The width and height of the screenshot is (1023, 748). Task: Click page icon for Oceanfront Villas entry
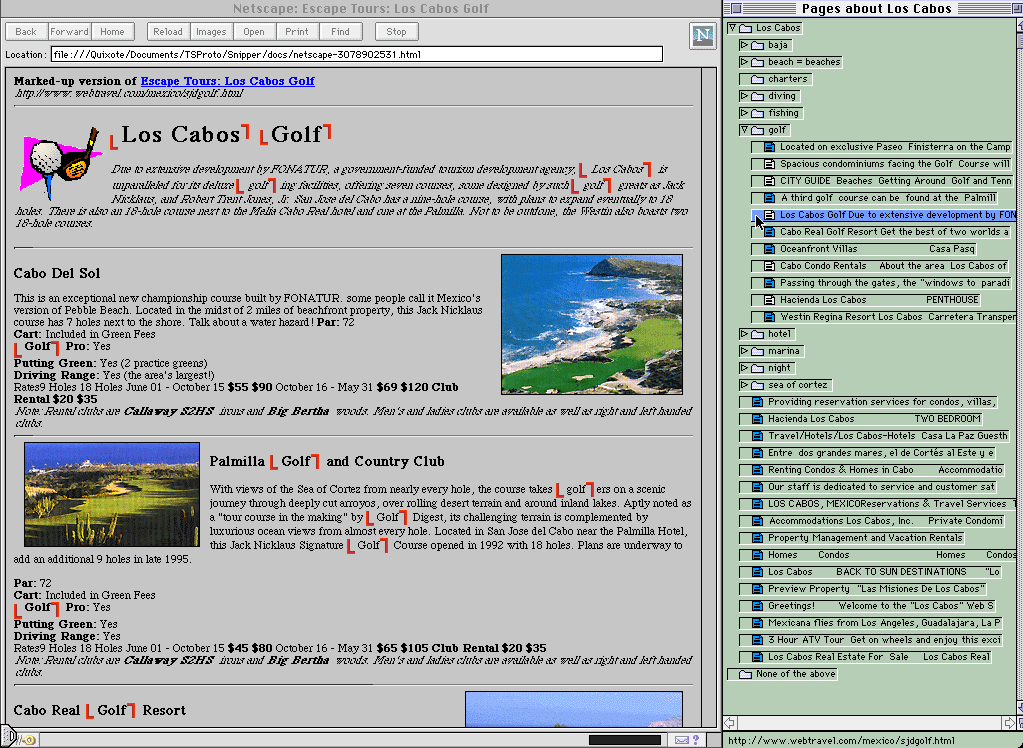pos(769,249)
